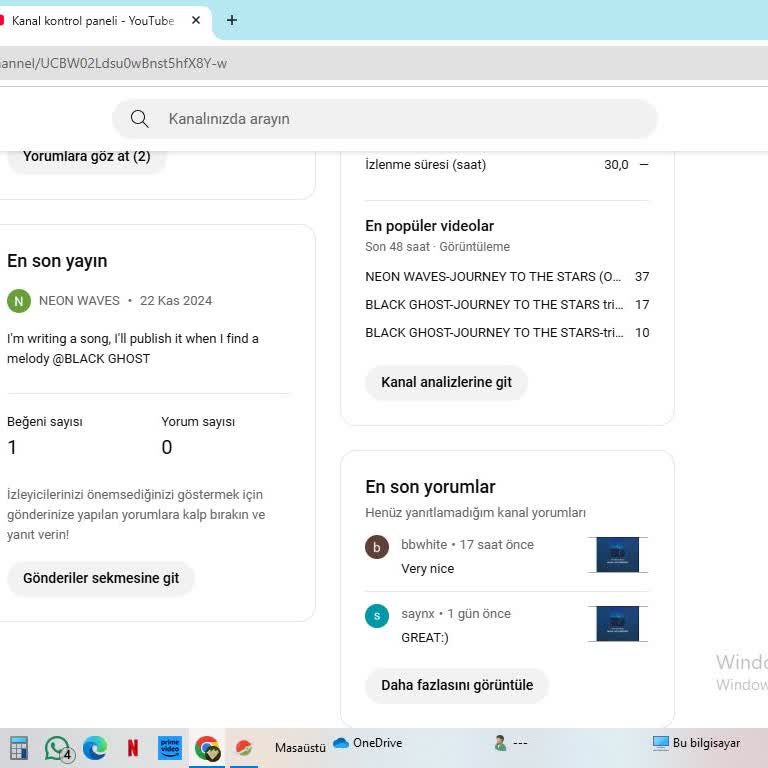This screenshot has height=768, width=768.
Task: Click bbwhite's profile avatar
Action: coord(377,547)
